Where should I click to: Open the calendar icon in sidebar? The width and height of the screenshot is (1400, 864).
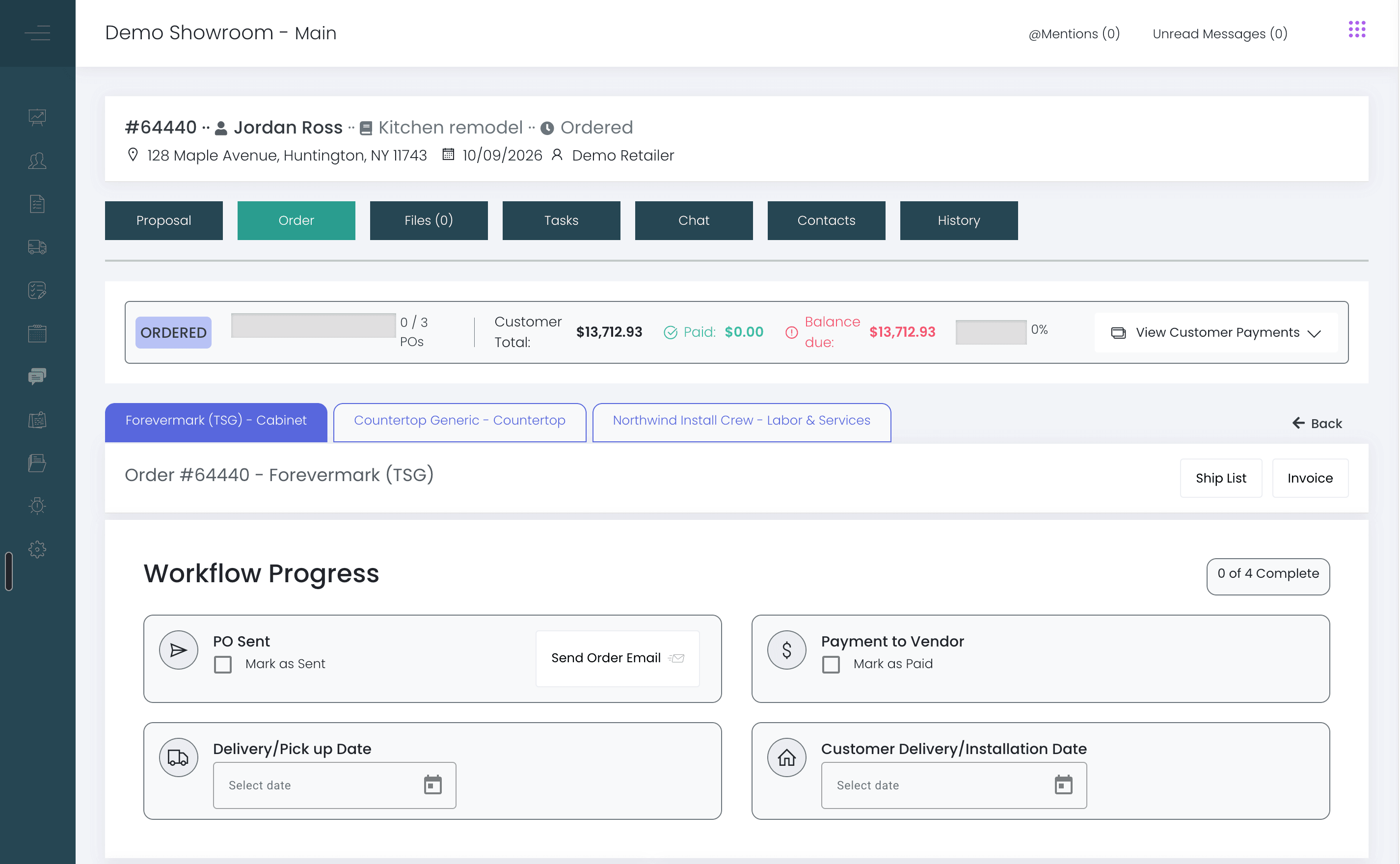37,333
